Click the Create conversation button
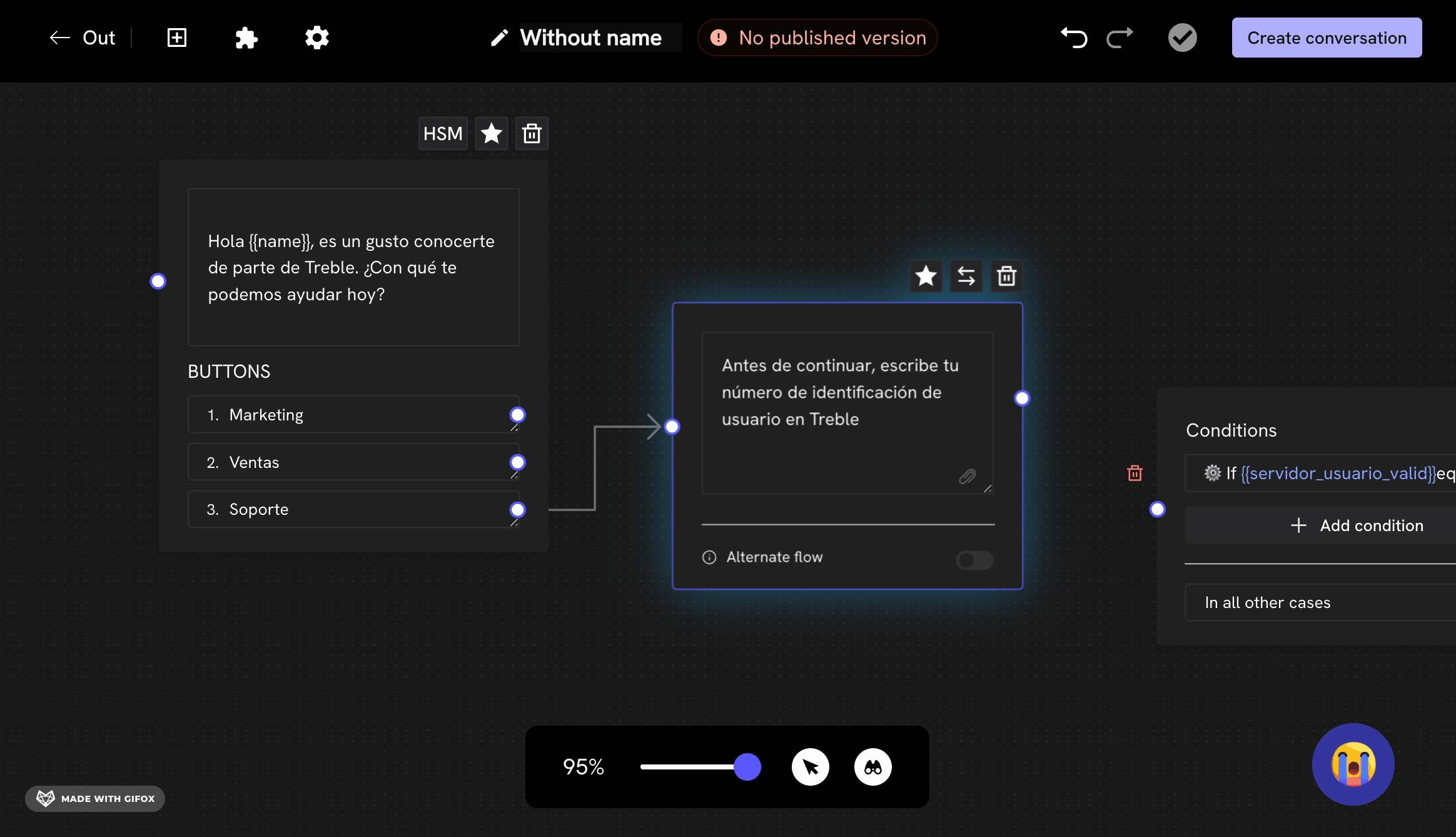The width and height of the screenshot is (1456, 837). [1327, 38]
